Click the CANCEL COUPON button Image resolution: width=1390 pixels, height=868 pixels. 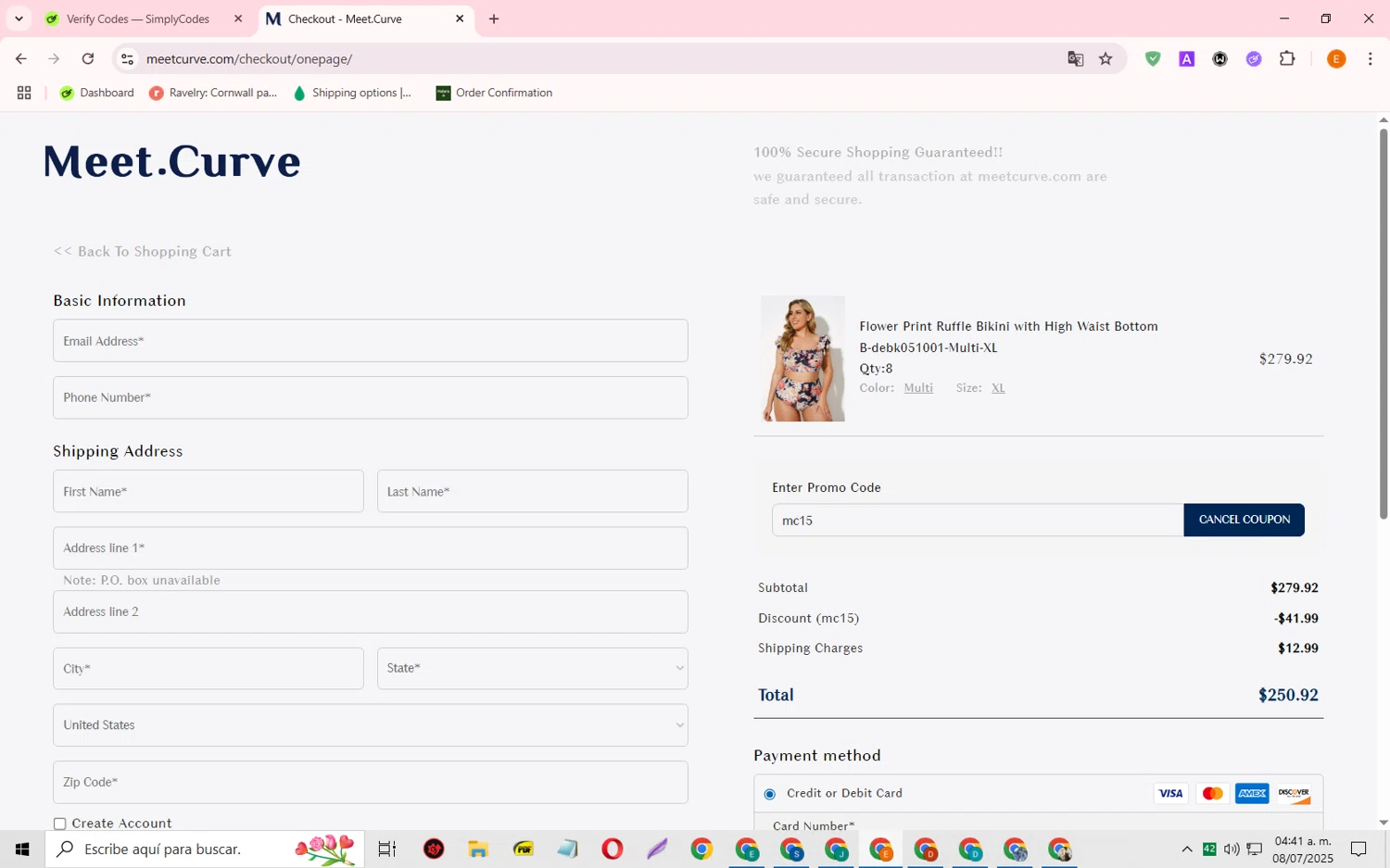click(1244, 520)
